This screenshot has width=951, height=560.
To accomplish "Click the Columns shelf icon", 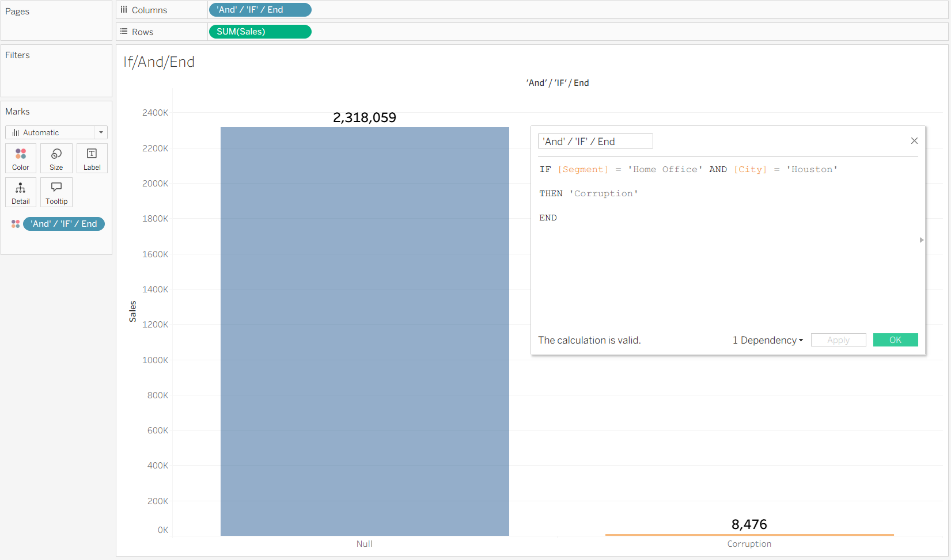I will 123,10.
